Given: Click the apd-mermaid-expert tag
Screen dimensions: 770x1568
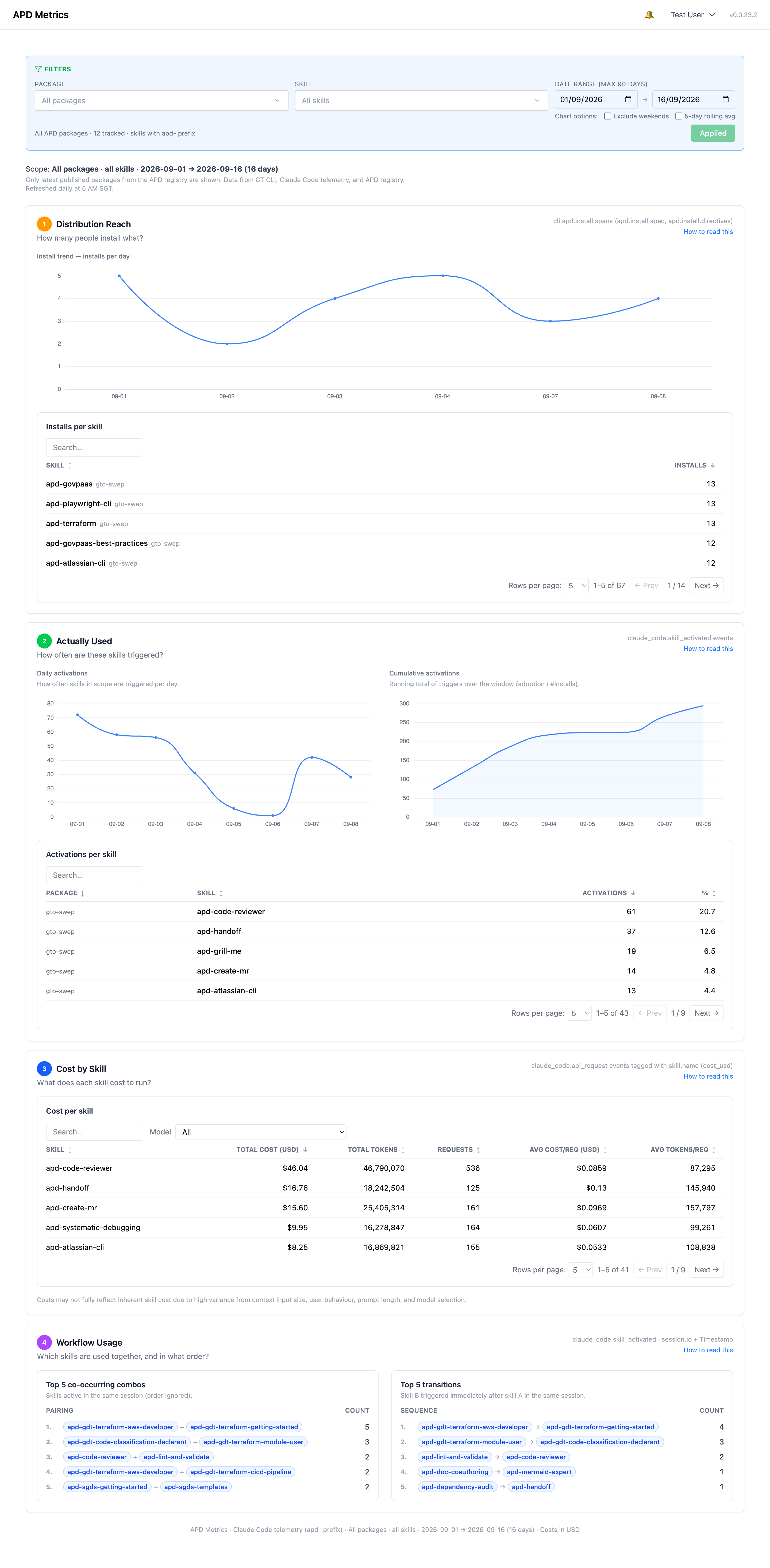Looking at the screenshot, I should pos(539,1472).
